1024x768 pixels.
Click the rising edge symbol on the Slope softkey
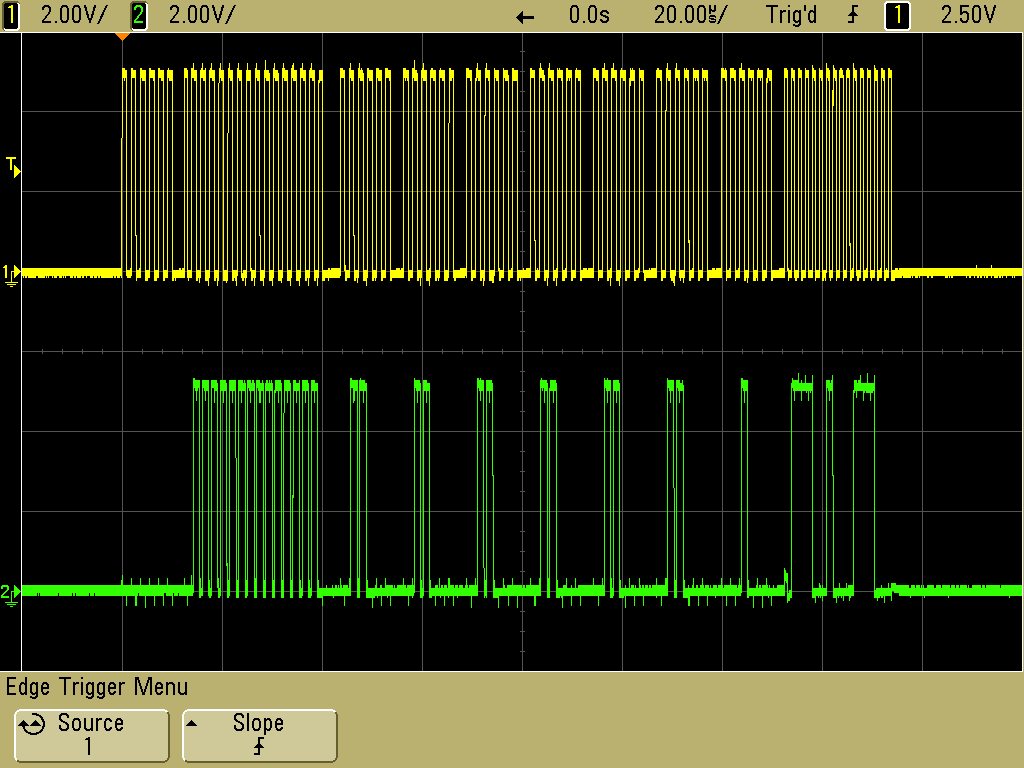pyautogui.click(x=259, y=746)
